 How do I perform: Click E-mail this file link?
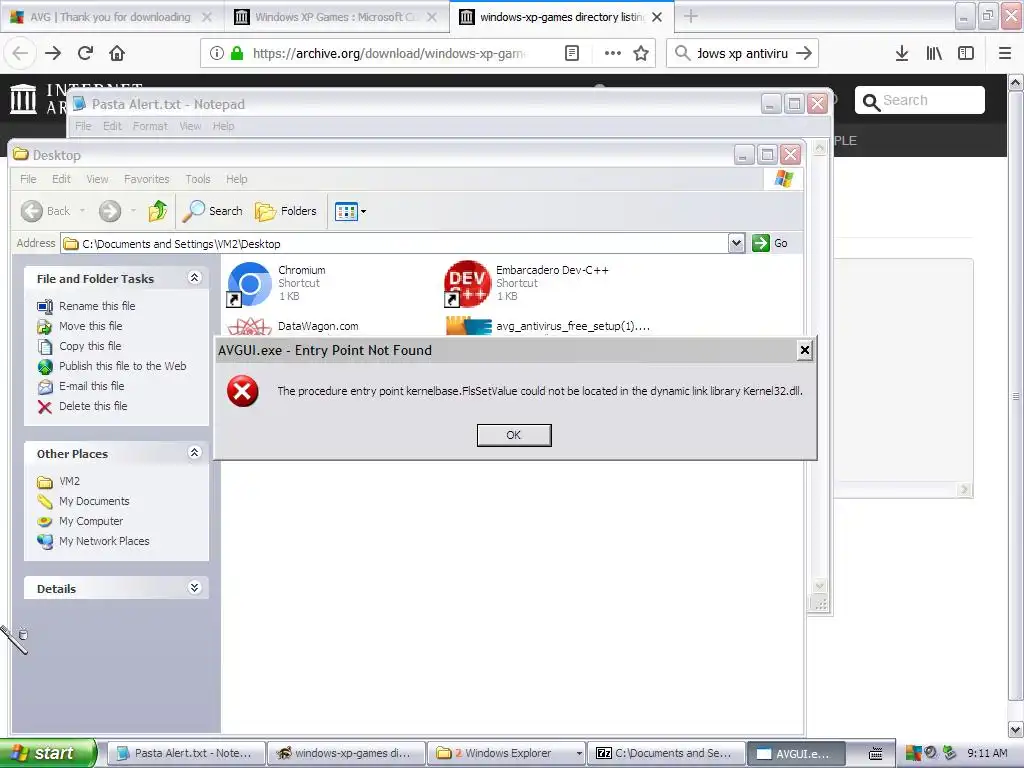91,386
